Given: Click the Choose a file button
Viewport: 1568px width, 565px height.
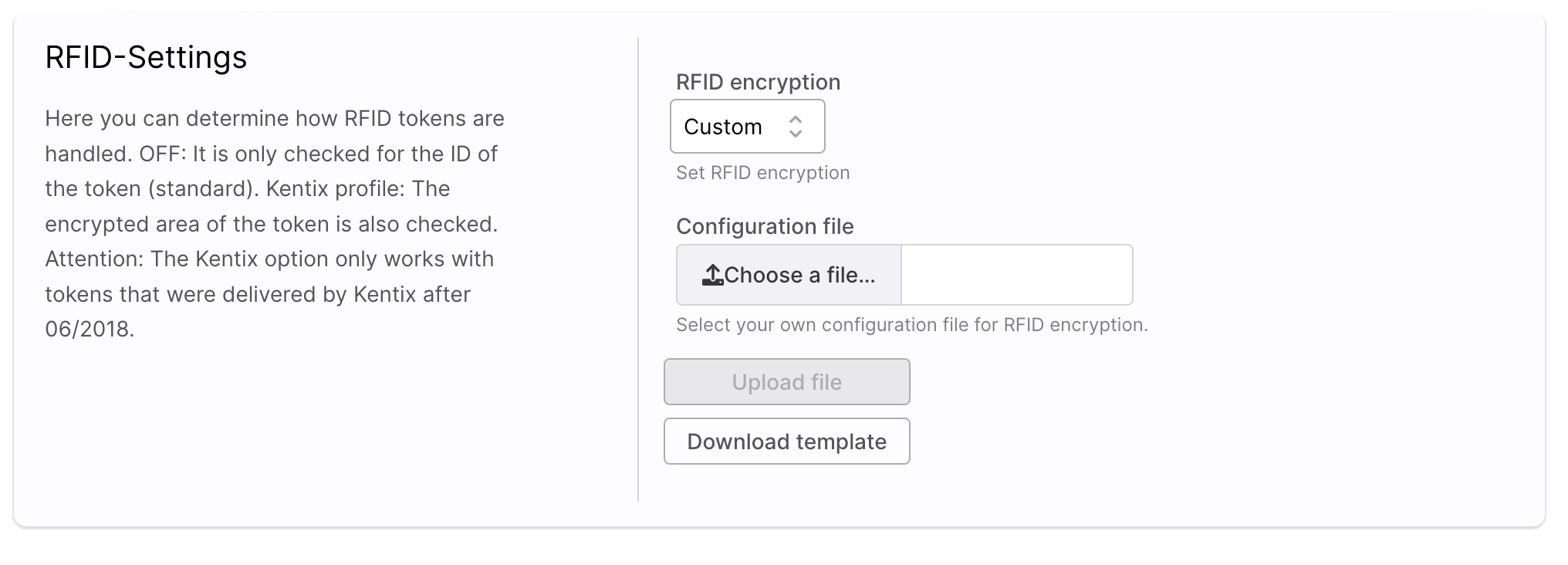Looking at the screenshot, I should click(x=789, y=274).
